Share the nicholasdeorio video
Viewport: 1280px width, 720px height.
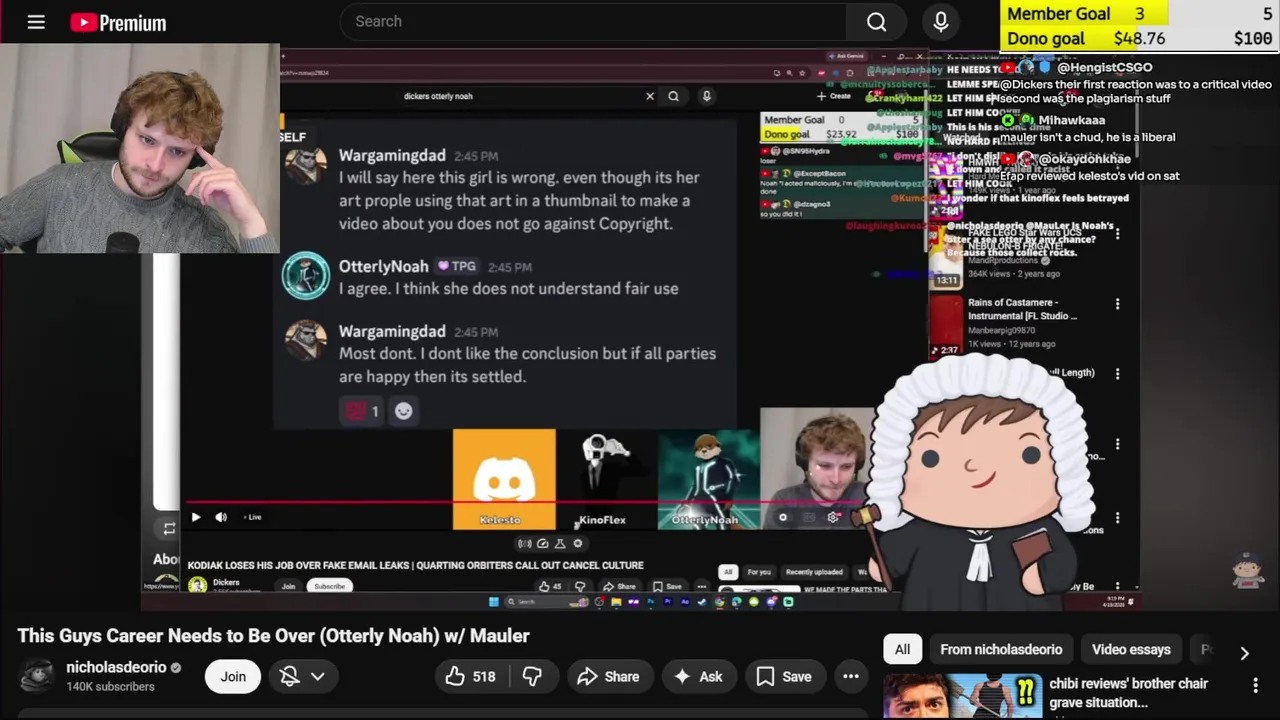click(608, 676)
